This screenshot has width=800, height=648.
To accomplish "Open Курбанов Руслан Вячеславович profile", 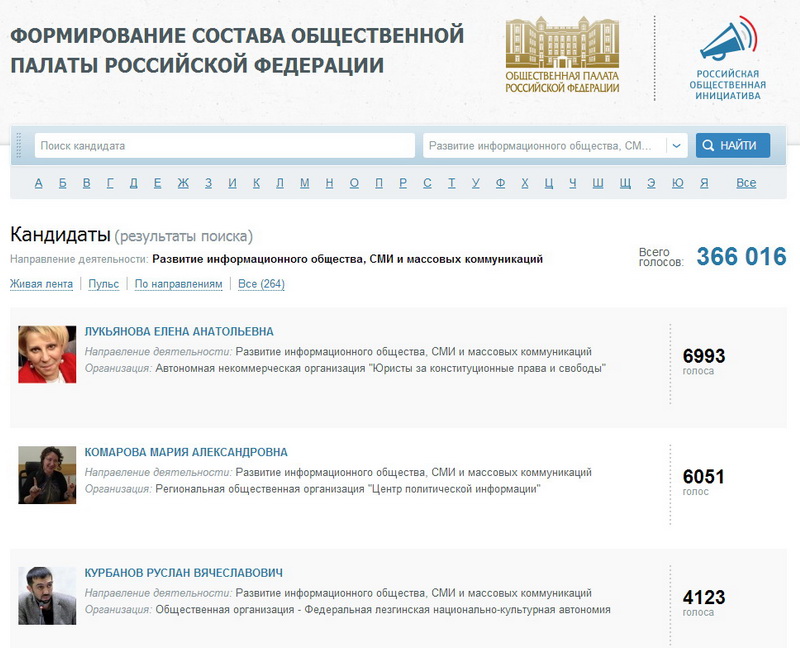I will (184, 573).
